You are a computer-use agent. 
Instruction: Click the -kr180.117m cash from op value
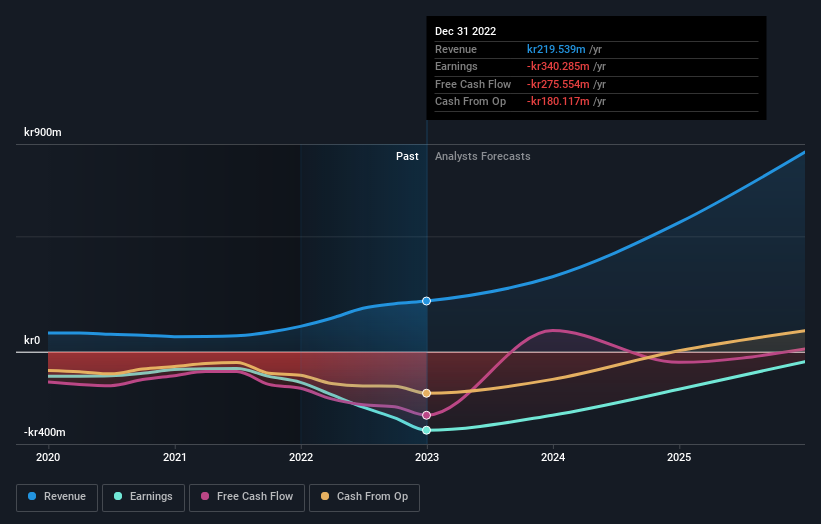tap(558, 102)
